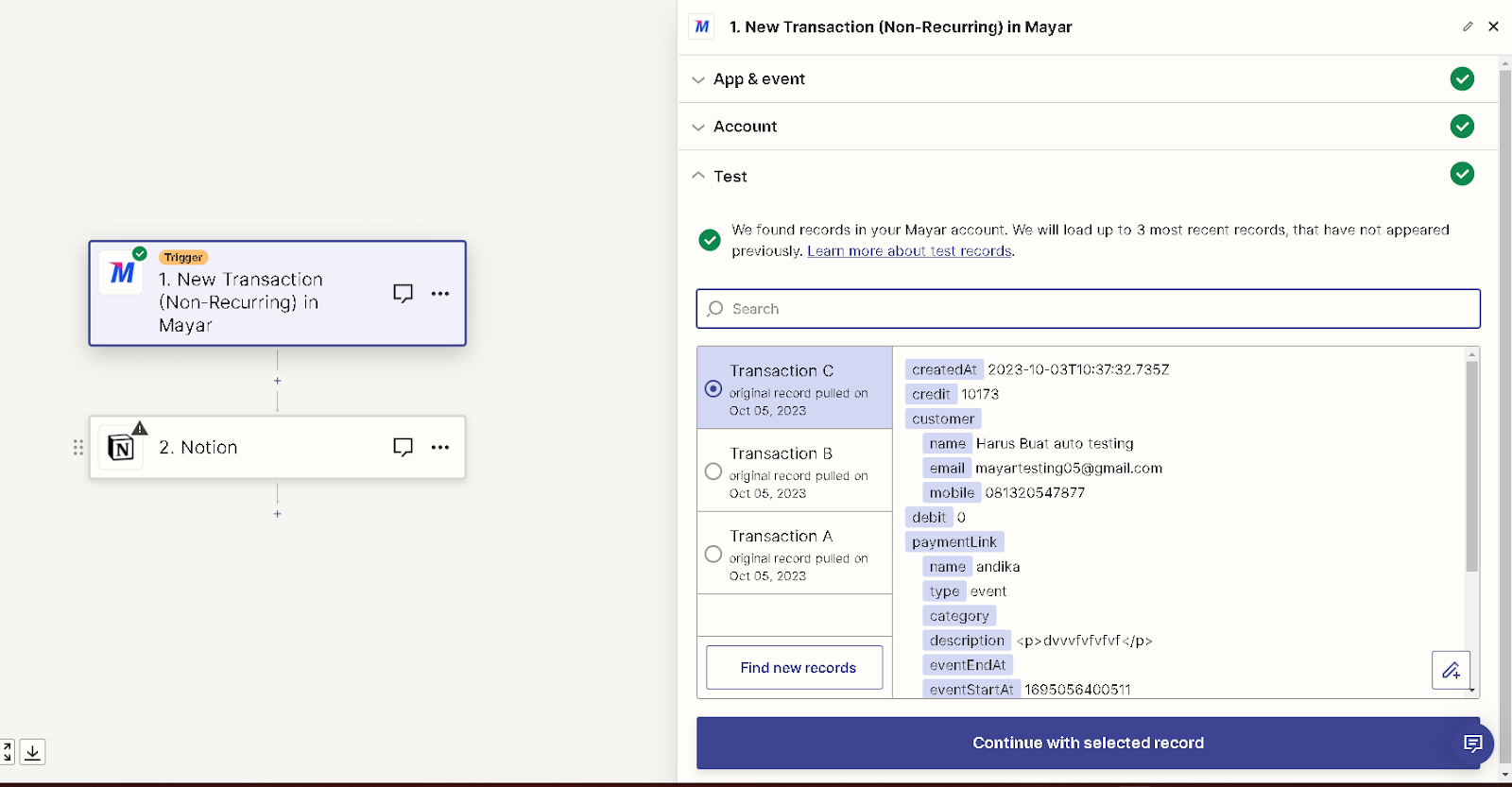Rename step using pencil icon in header
Image resolution: width=1512 pixels, height=787 pixels.
coord(1468,26)
